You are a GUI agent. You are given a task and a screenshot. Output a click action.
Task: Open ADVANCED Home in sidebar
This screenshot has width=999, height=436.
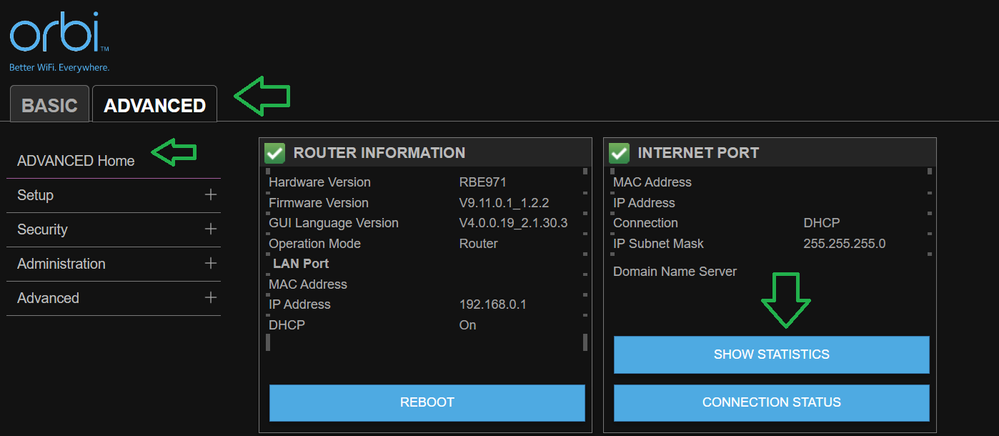(x=76, y=161)
